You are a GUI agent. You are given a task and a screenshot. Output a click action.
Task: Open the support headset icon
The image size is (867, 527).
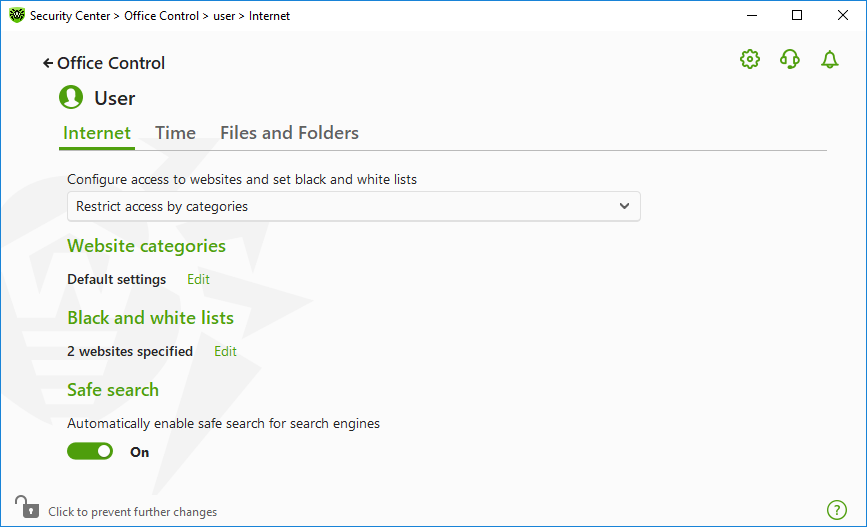[x=790, y=59]
